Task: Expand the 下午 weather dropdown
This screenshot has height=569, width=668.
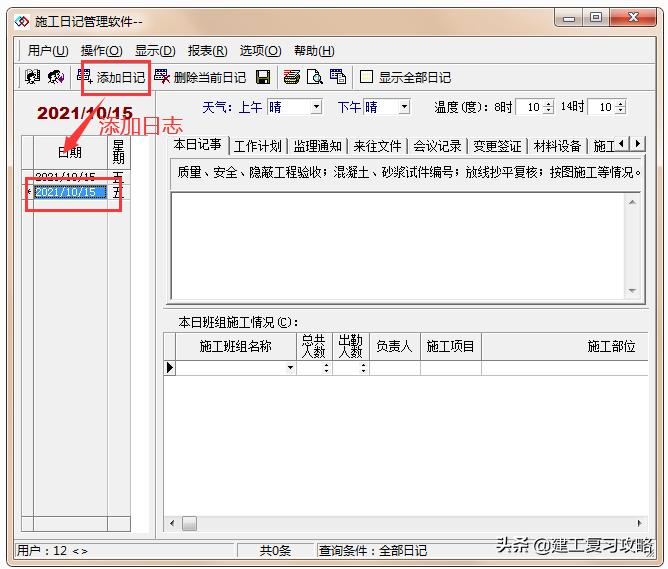Action: (x=404, y=106)
